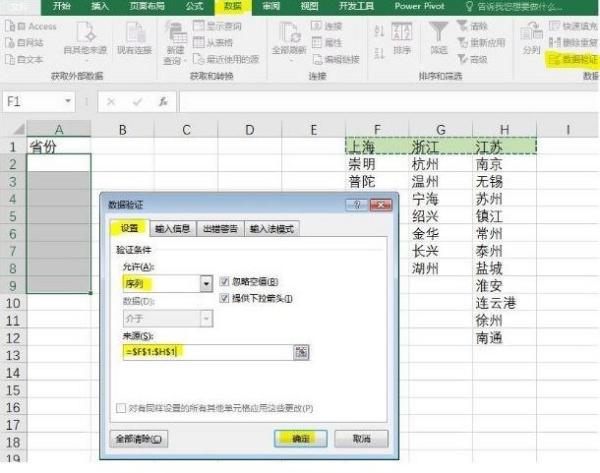Viewport: 600px width, 473px height.
Task: Click the insert function fx icon
Action: (162, 101)
